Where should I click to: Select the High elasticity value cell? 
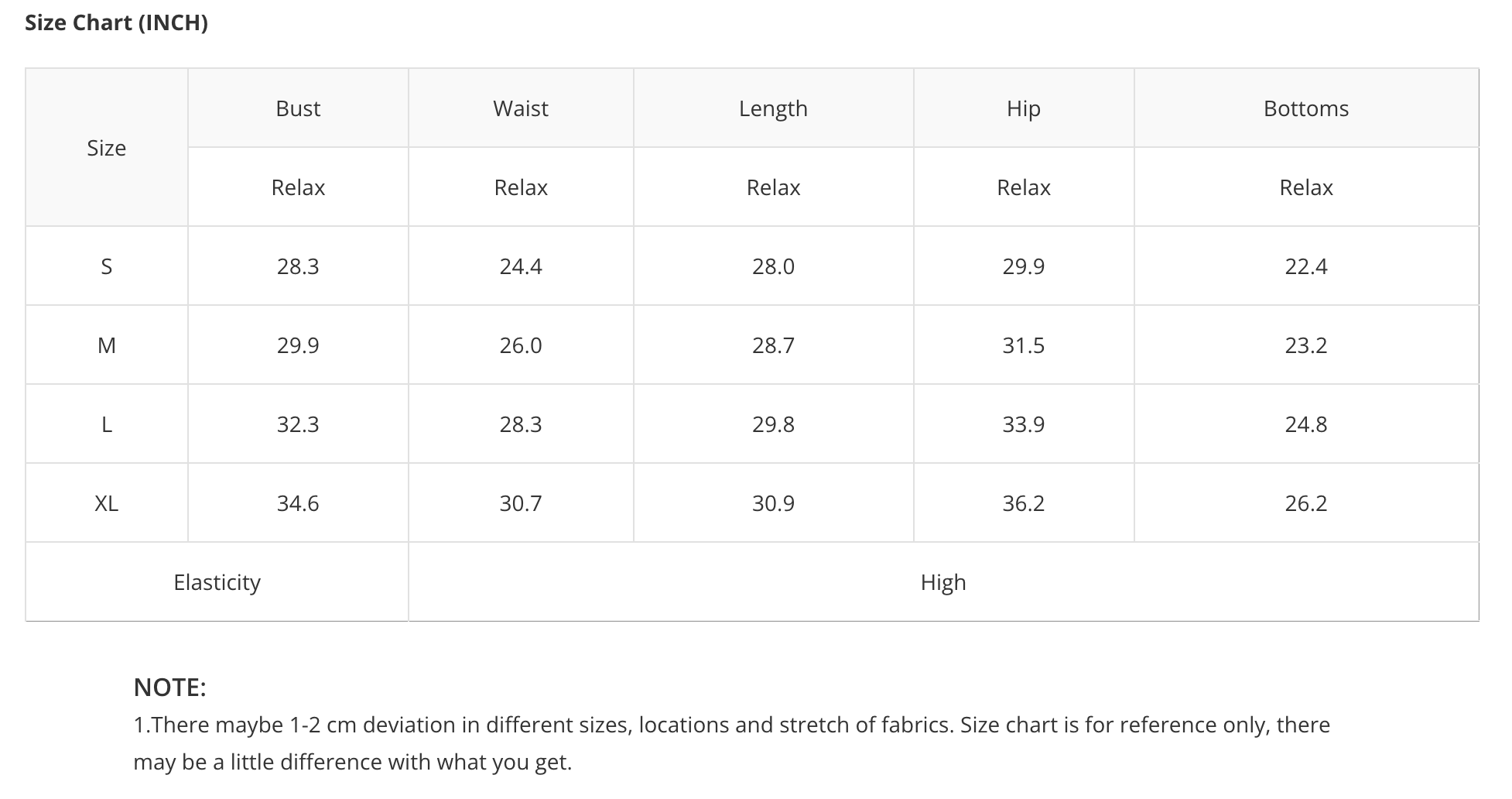point(943,582)
